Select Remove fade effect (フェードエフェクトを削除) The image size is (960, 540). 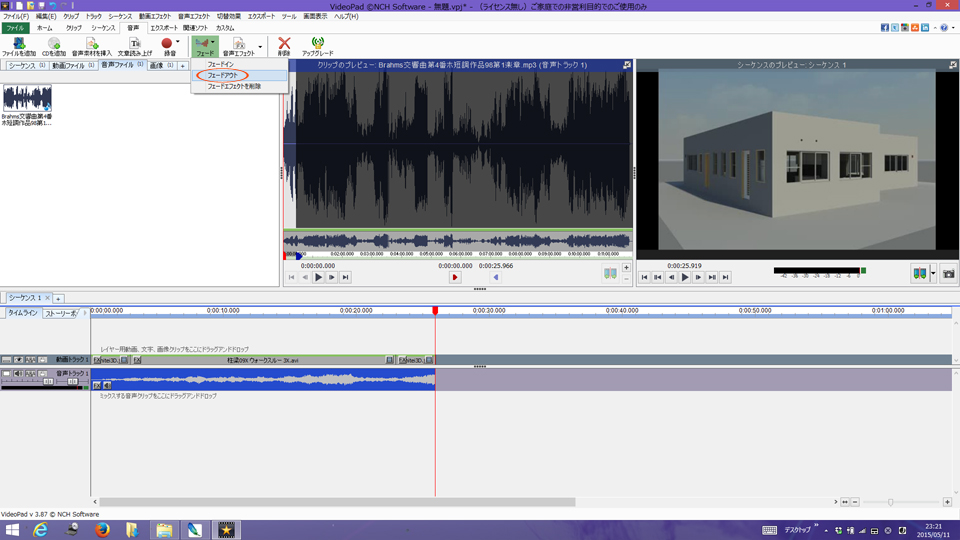239,86
